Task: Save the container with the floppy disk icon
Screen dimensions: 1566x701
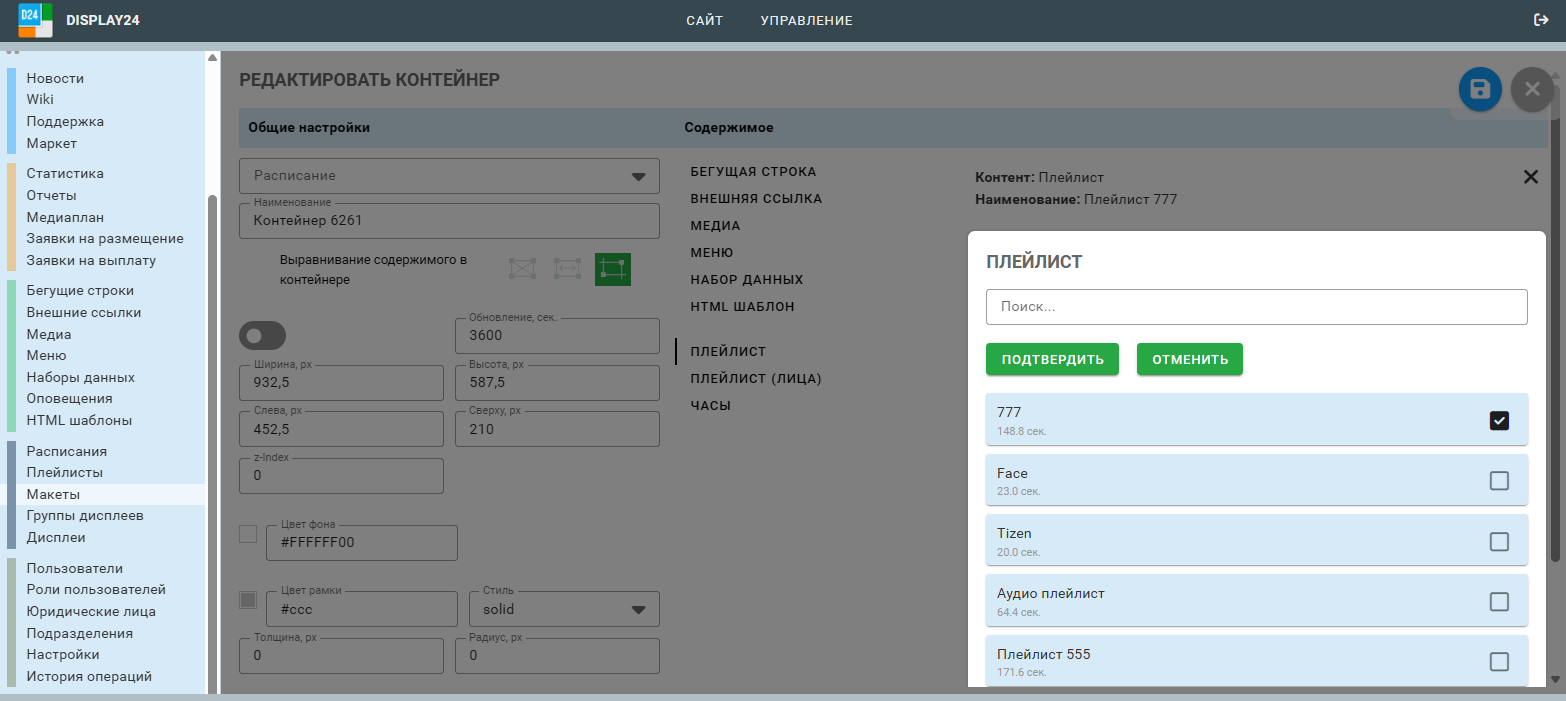Action: coord(1480,90)
